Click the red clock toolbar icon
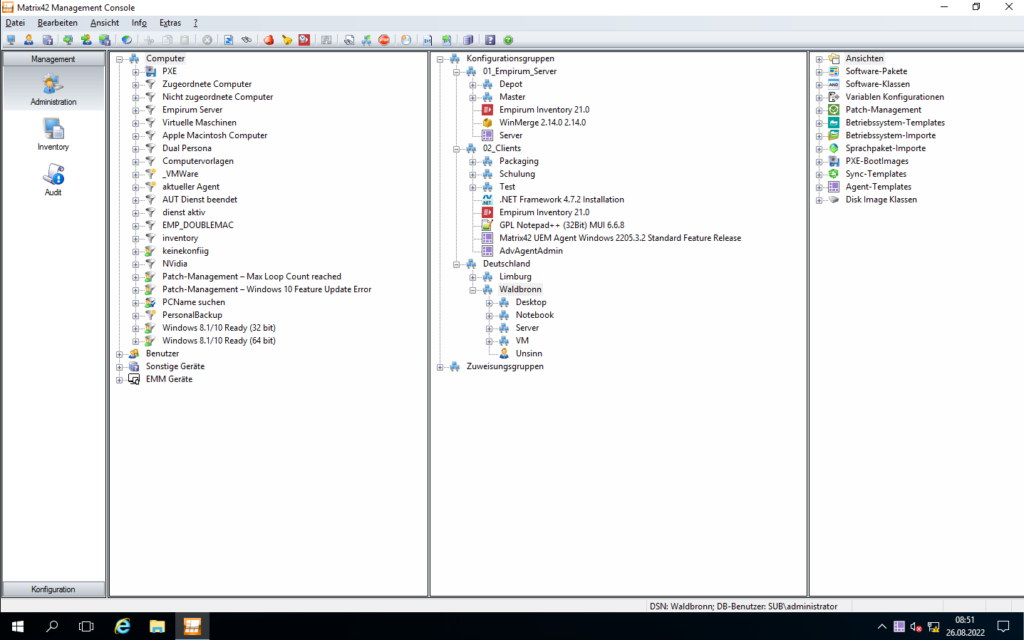The width and height of the screenshot is (1024, 640). (x=304, y=40)
